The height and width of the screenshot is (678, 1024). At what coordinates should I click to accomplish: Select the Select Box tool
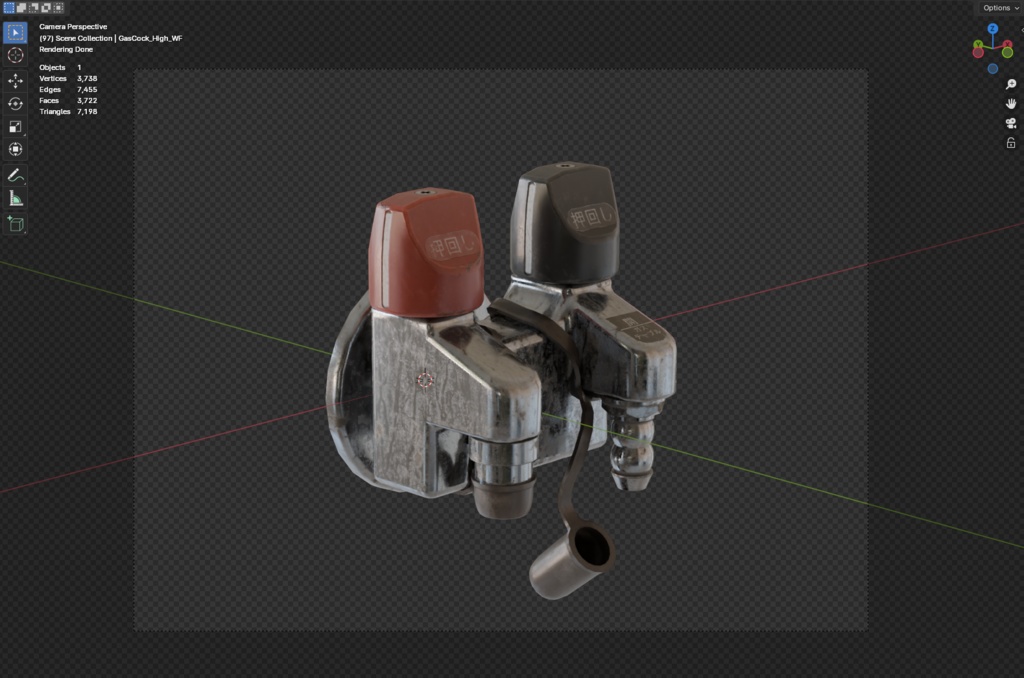pos(16,32)
